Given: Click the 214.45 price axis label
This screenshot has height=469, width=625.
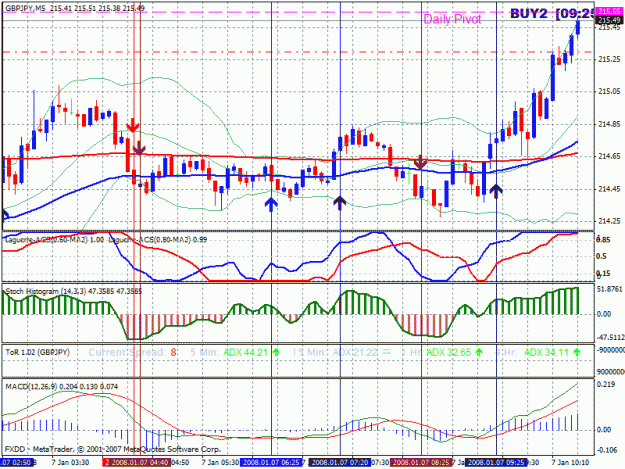Looking at the screenshot, I should point(609,189).
